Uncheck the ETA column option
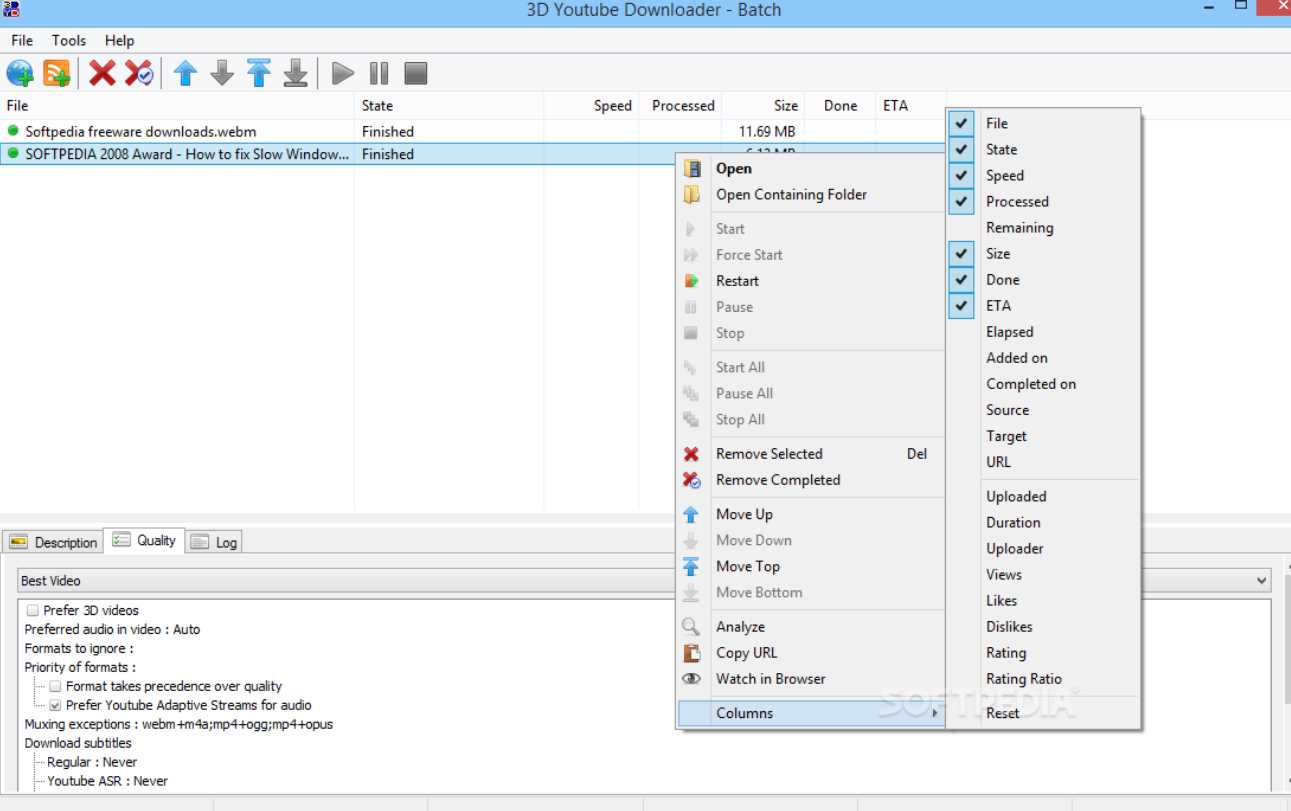 961,305
